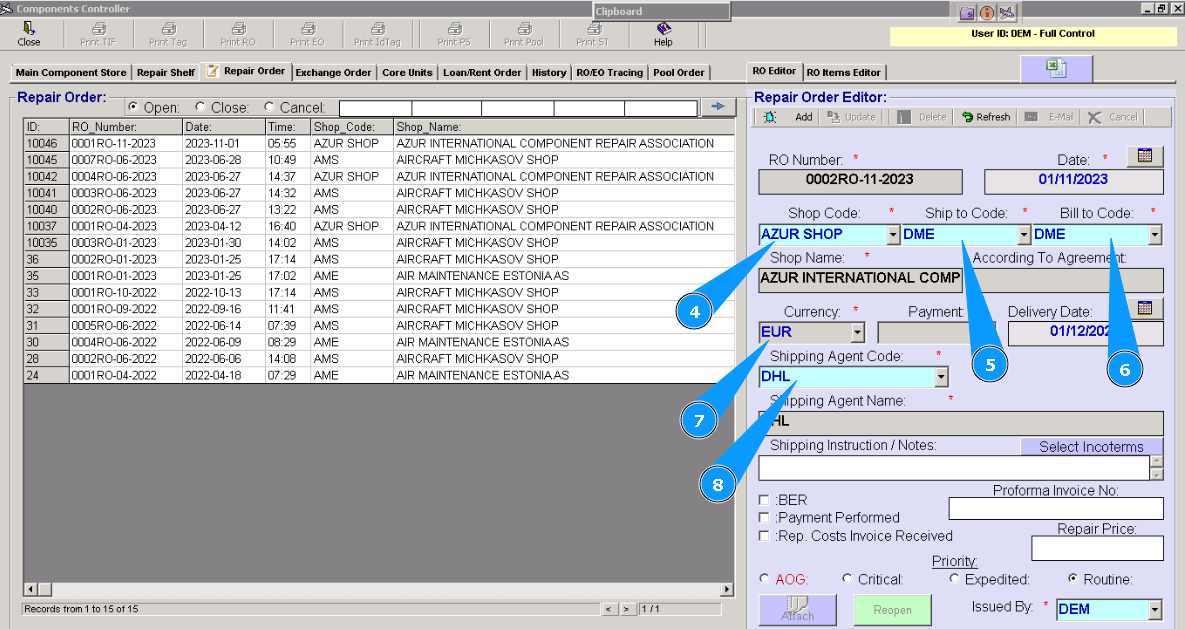Click the Select Incoterms button
Image resolution: width=1185 pixels, height=629 pixels.
[1091, 447]
